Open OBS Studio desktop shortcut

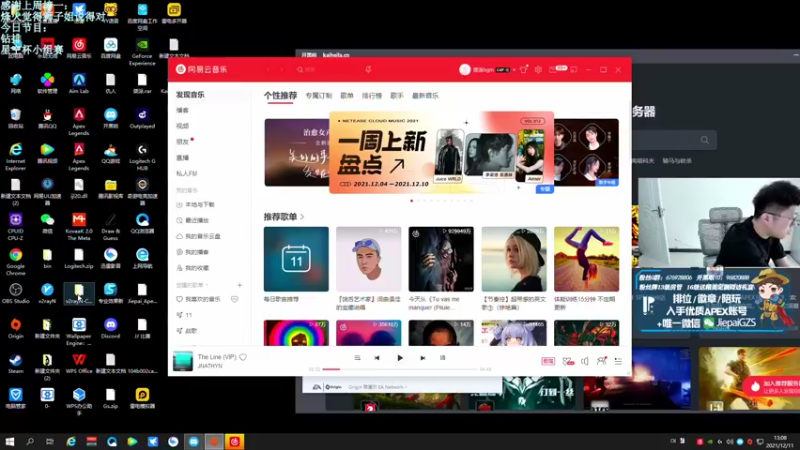pyautogui.click(x=15, y=293)
